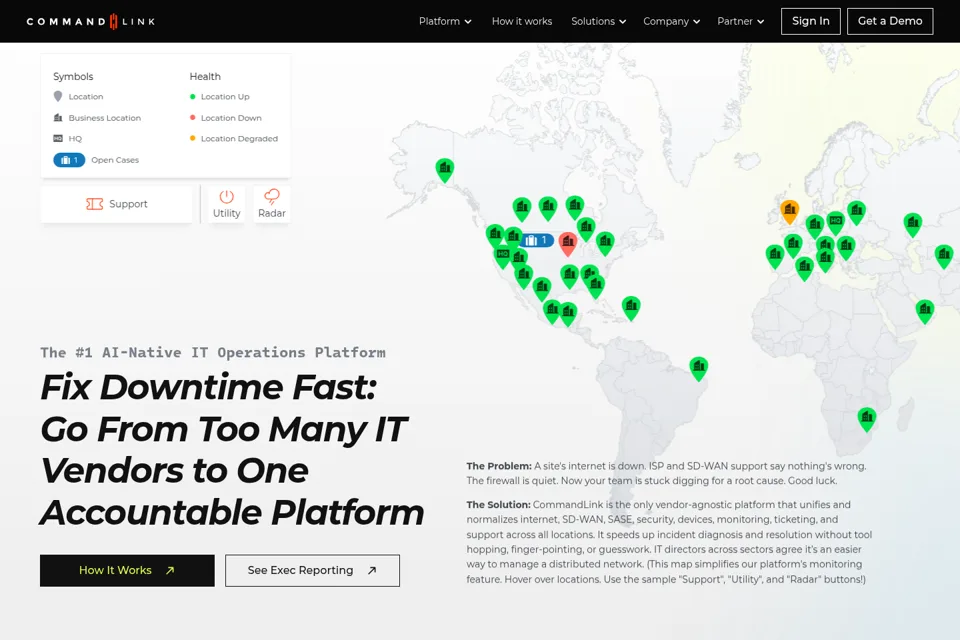The width and height of the screenshot is (960, 640).
Task: Select the Brazil location pin
Action: pyautogui.click(x=699, y=369)
